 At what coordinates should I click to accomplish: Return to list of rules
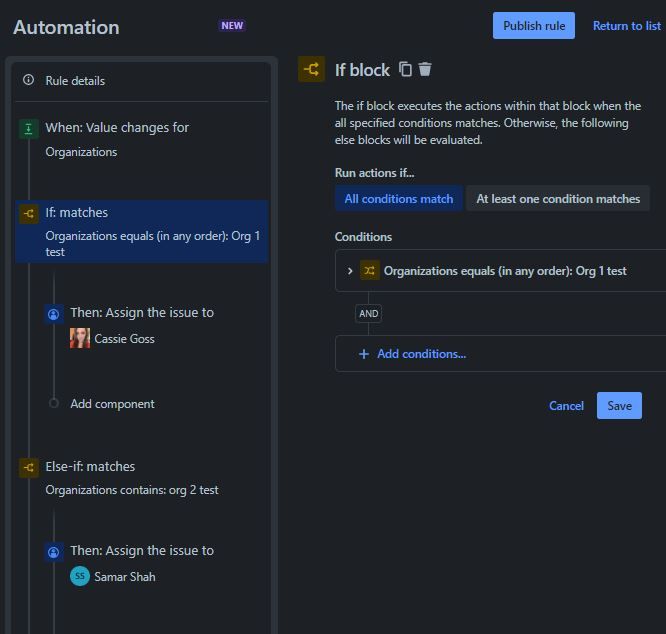click(x=626, y=26)
